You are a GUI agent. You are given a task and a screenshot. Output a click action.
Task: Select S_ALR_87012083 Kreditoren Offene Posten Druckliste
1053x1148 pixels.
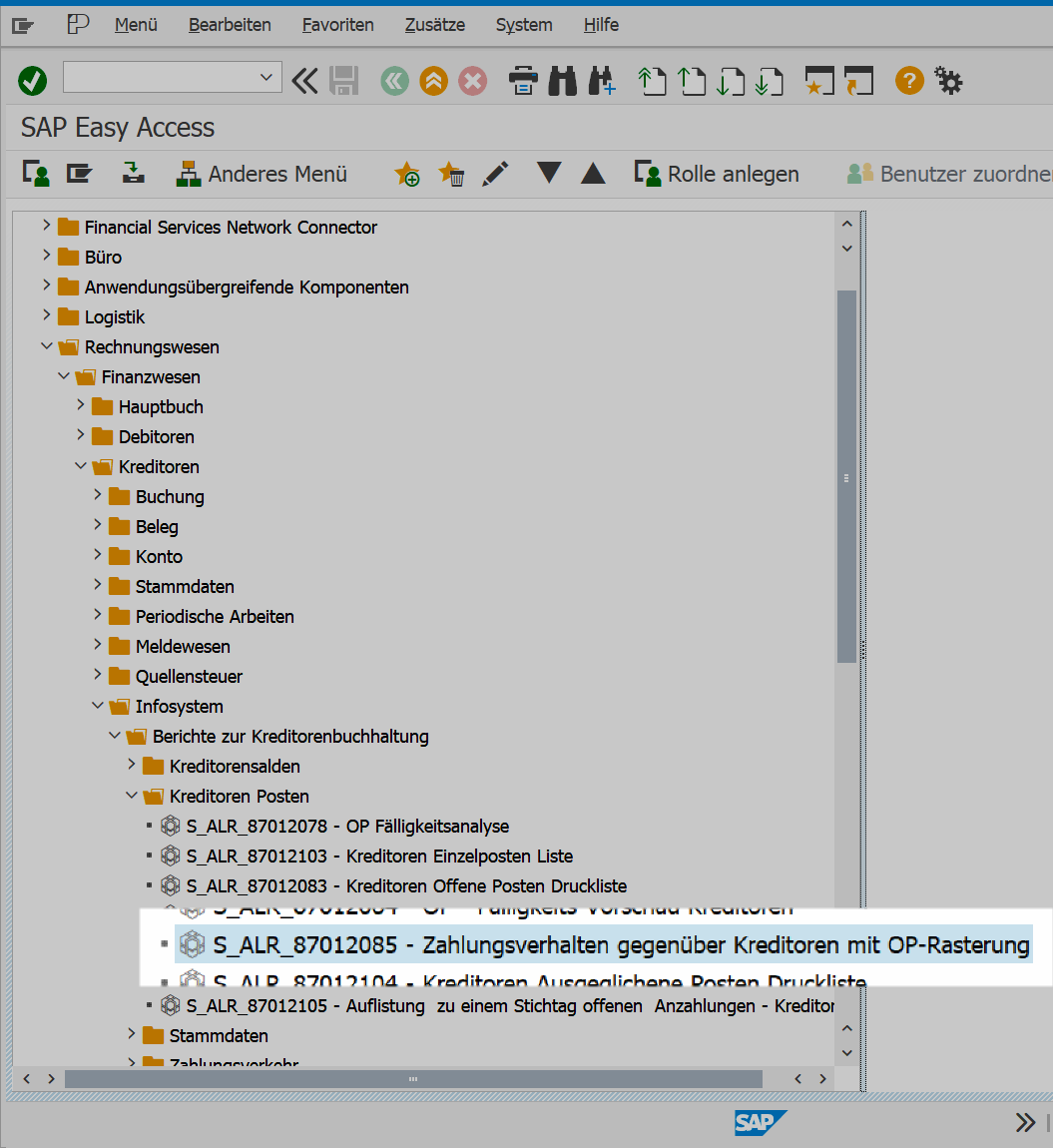(406, 885)
